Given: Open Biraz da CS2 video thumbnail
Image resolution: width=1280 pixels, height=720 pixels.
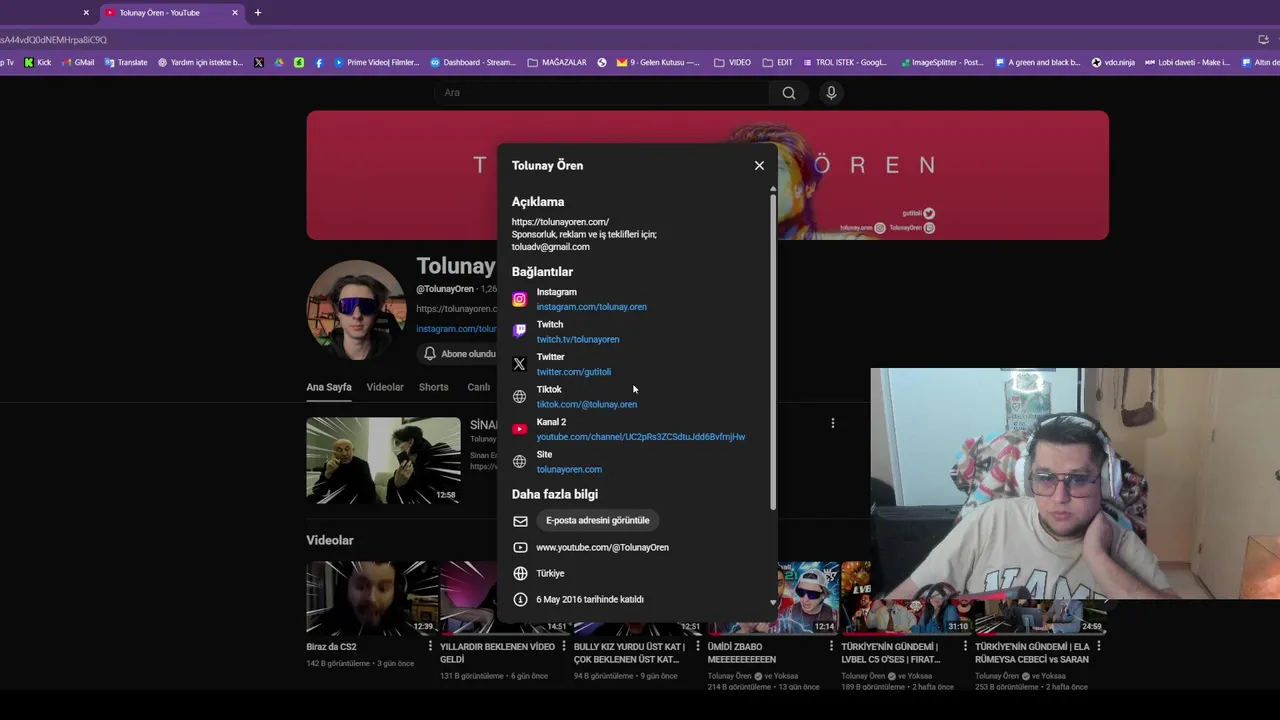Looking at the screenshot, I should coord(372,598).
